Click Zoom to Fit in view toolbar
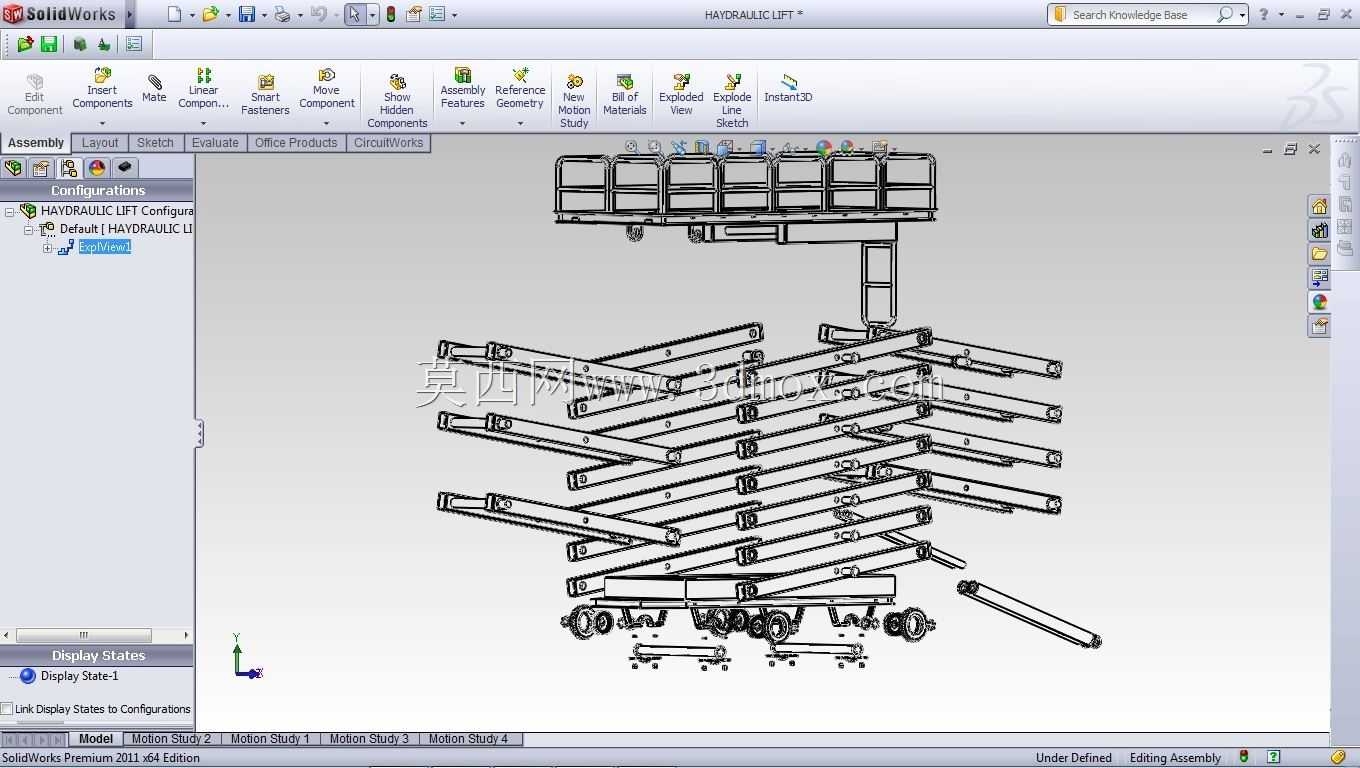Image resolution: width=1360 pixels, height=768 pixels. click(632, 147)
